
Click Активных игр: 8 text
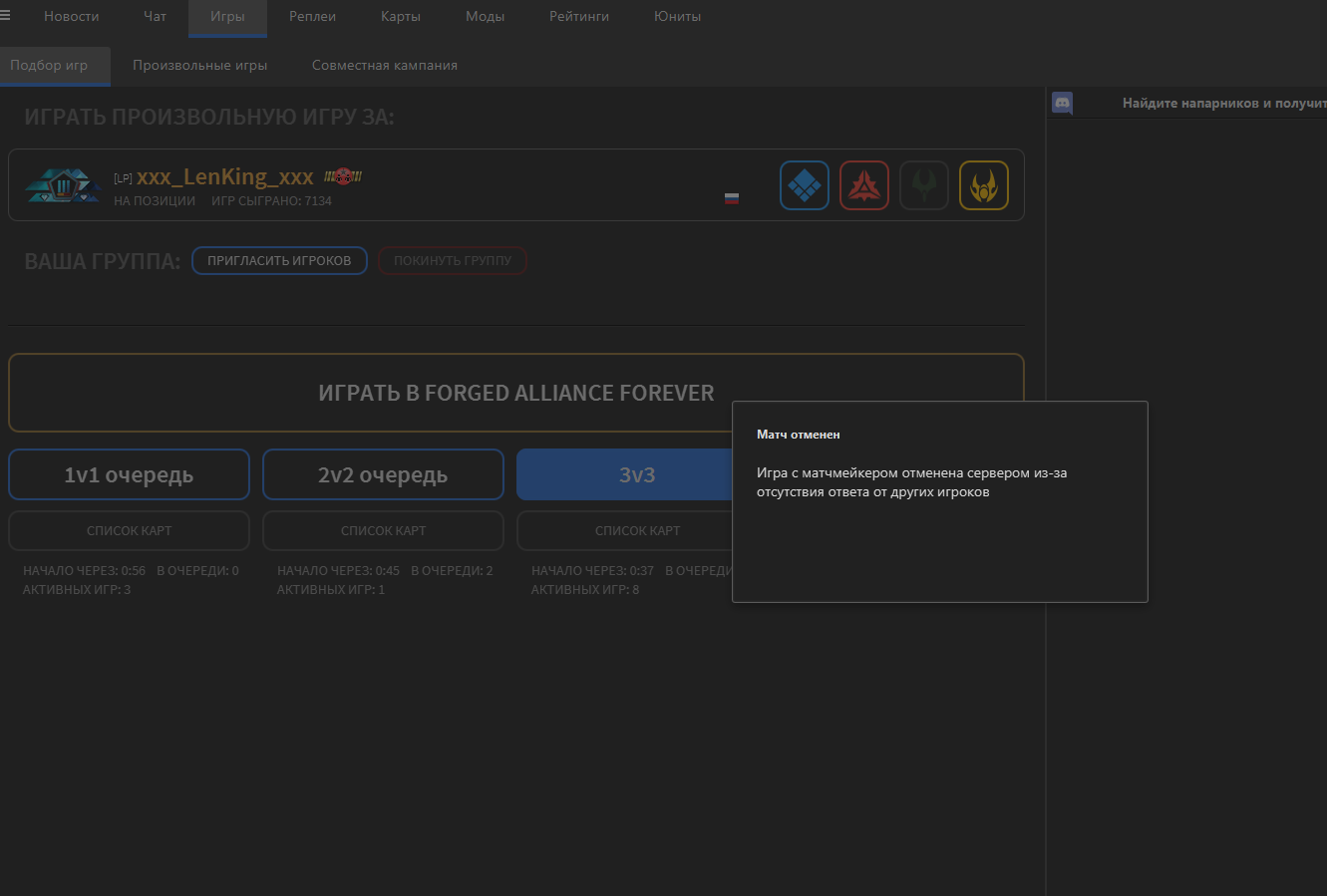click(585, 590)
